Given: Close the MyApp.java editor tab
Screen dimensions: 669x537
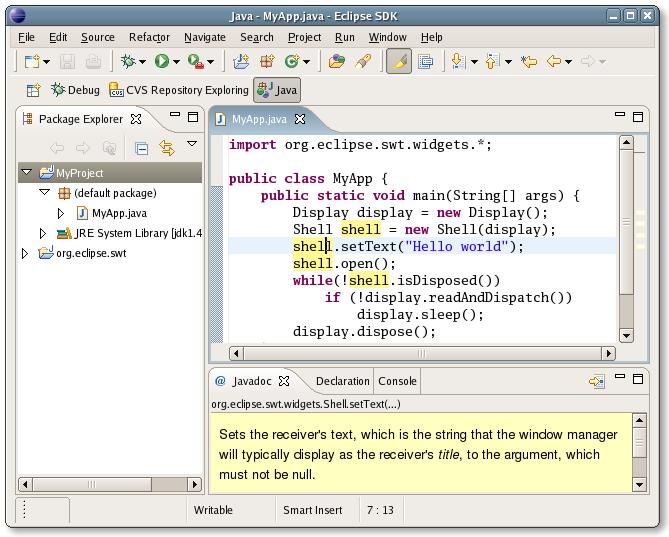Looking at the screenshot, I should tap(300, 119).
